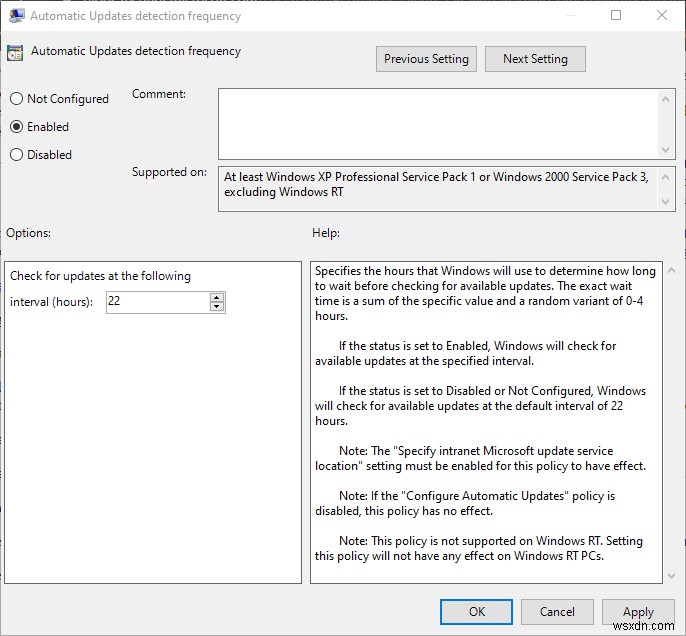The image size is (686, 636).
Task: Go to Previous Setting
Action: click(x=426, y=59)
